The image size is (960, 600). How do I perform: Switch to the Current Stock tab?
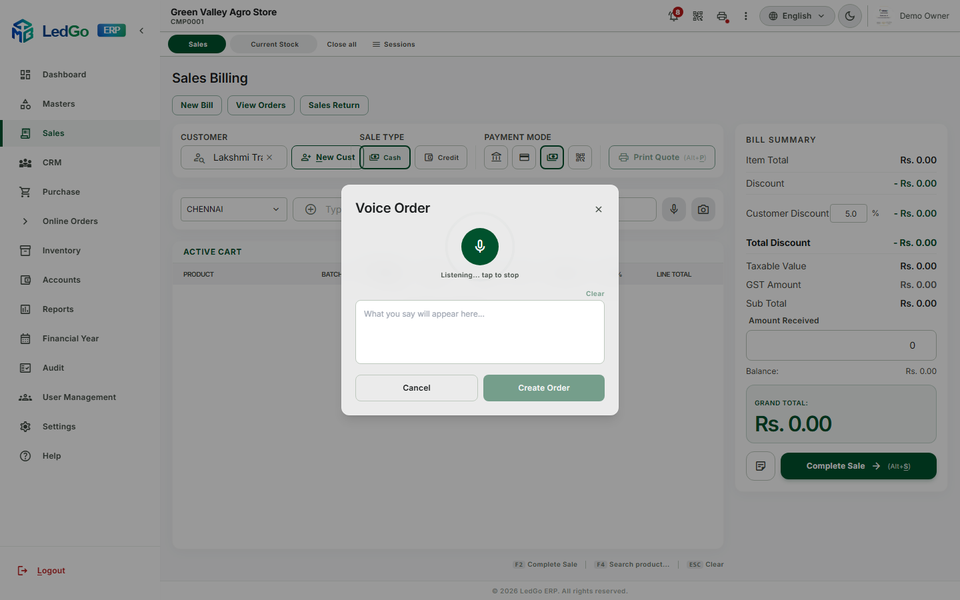pos(274,44)
